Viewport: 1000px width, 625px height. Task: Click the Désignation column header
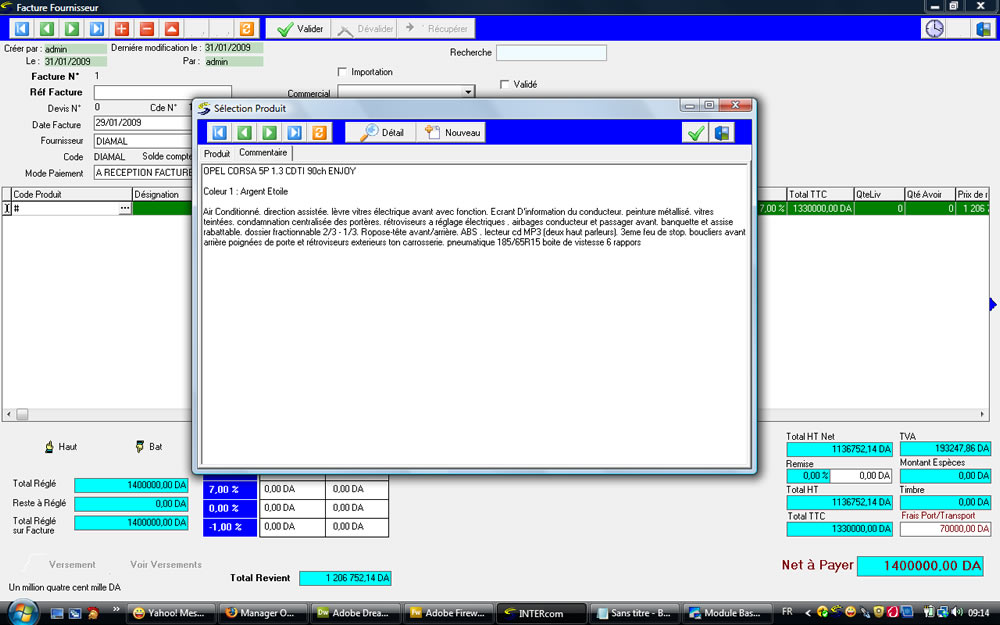click(x=162, y=194)
